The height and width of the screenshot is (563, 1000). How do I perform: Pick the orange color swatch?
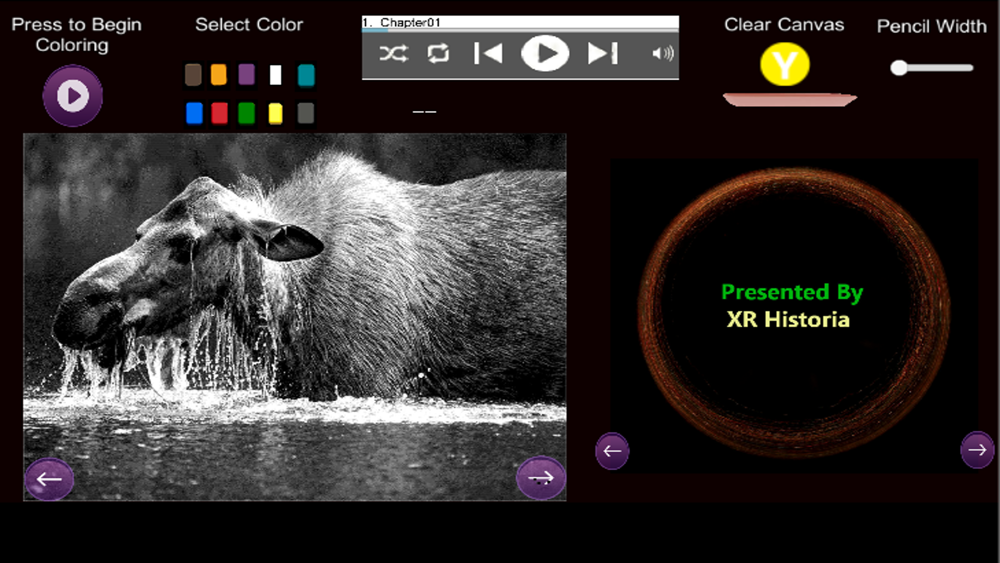219,75
